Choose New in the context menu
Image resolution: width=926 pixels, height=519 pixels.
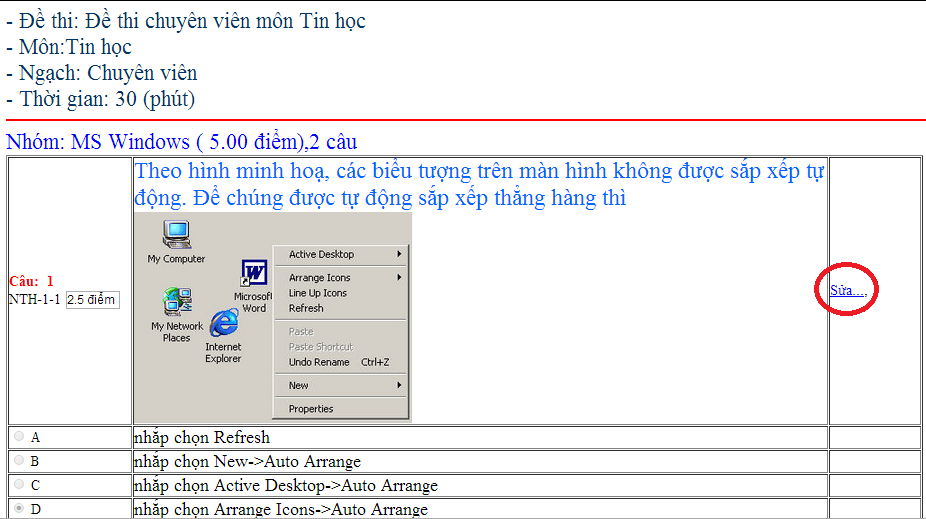click(340, 386)
